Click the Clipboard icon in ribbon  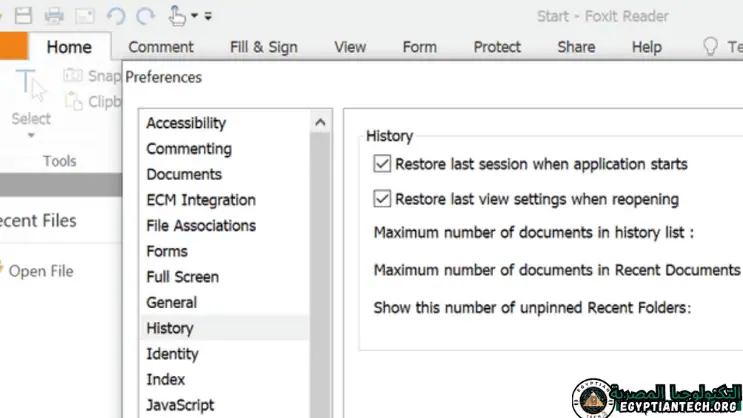point(73,101)
